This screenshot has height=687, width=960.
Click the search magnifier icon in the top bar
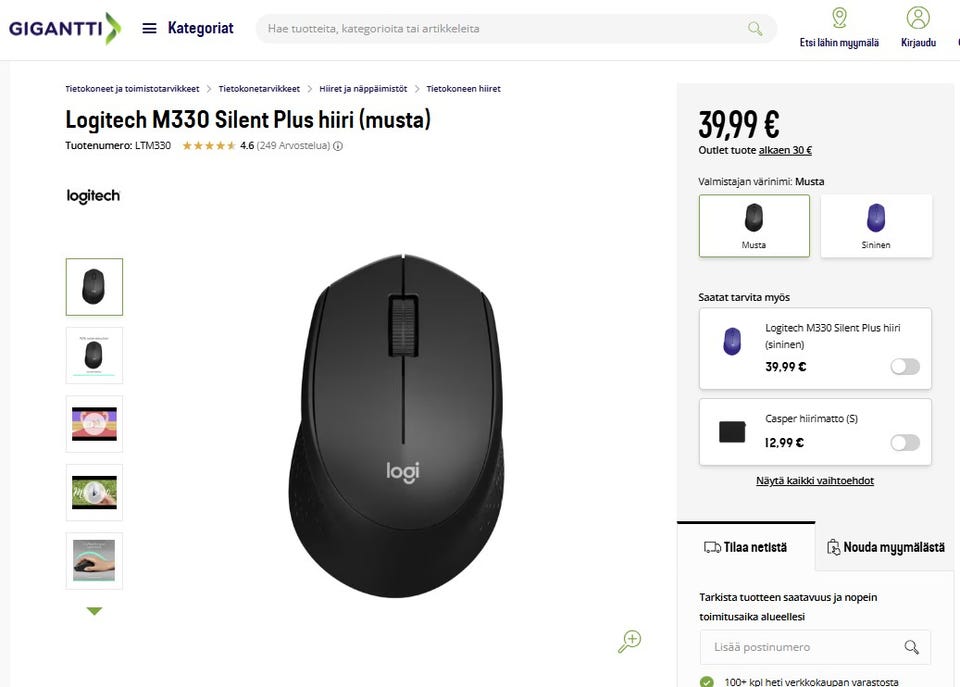tap(755, 28)
